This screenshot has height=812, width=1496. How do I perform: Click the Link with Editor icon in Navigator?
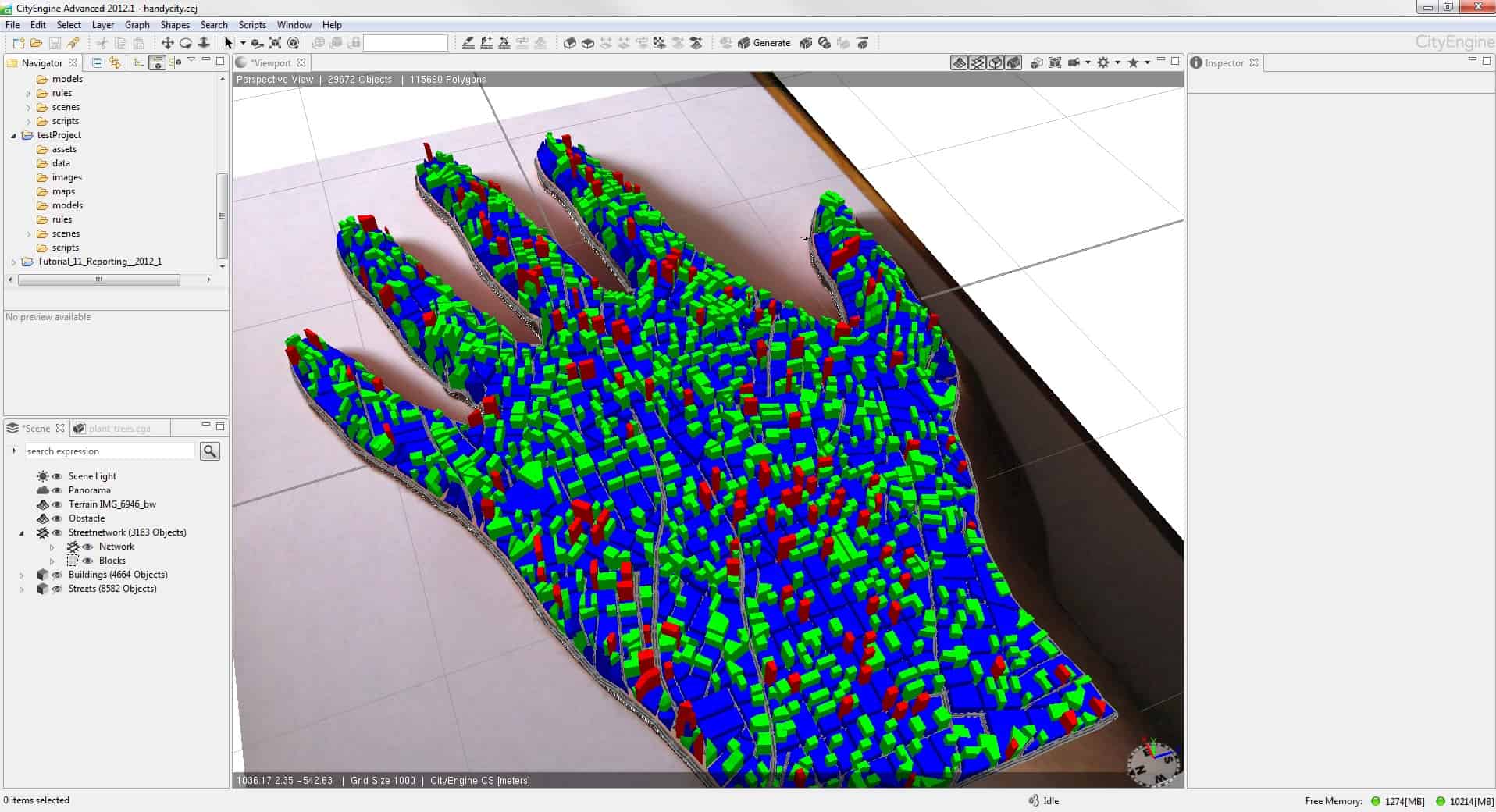pos(115,62)
